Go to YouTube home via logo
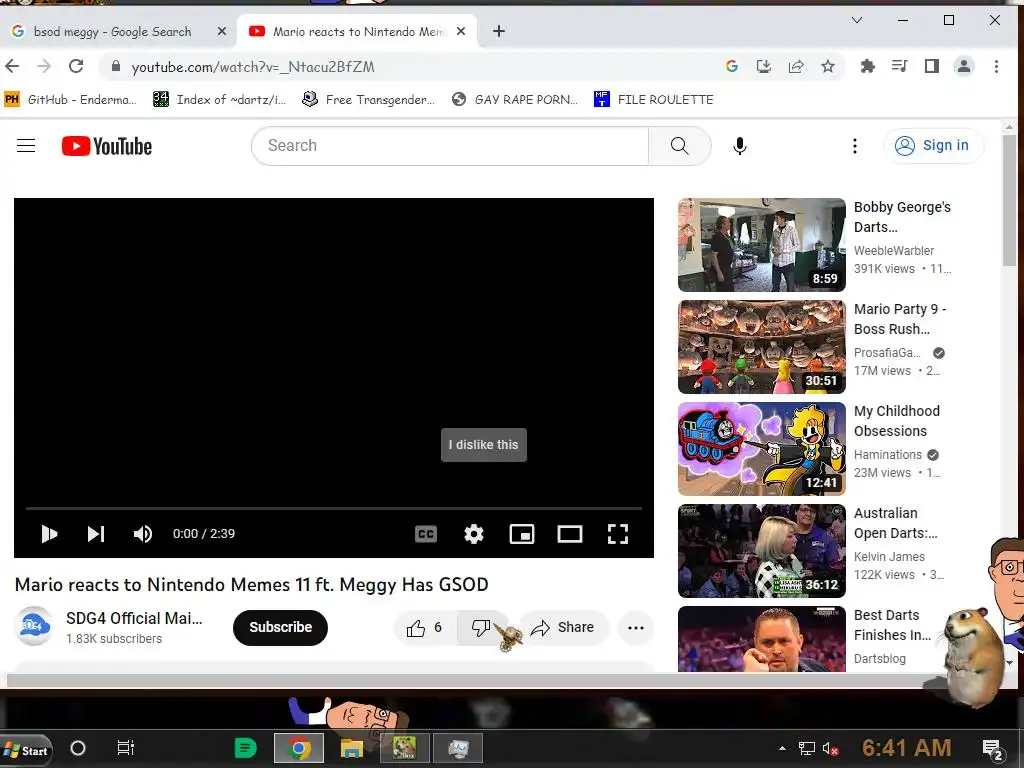 pyautogui.click(x=107, y=146)
